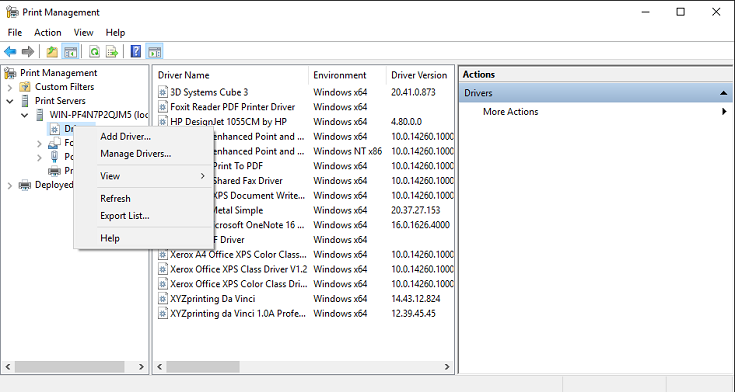Click the Actions pane header title

pyautogui.click(x=479, y=75)
